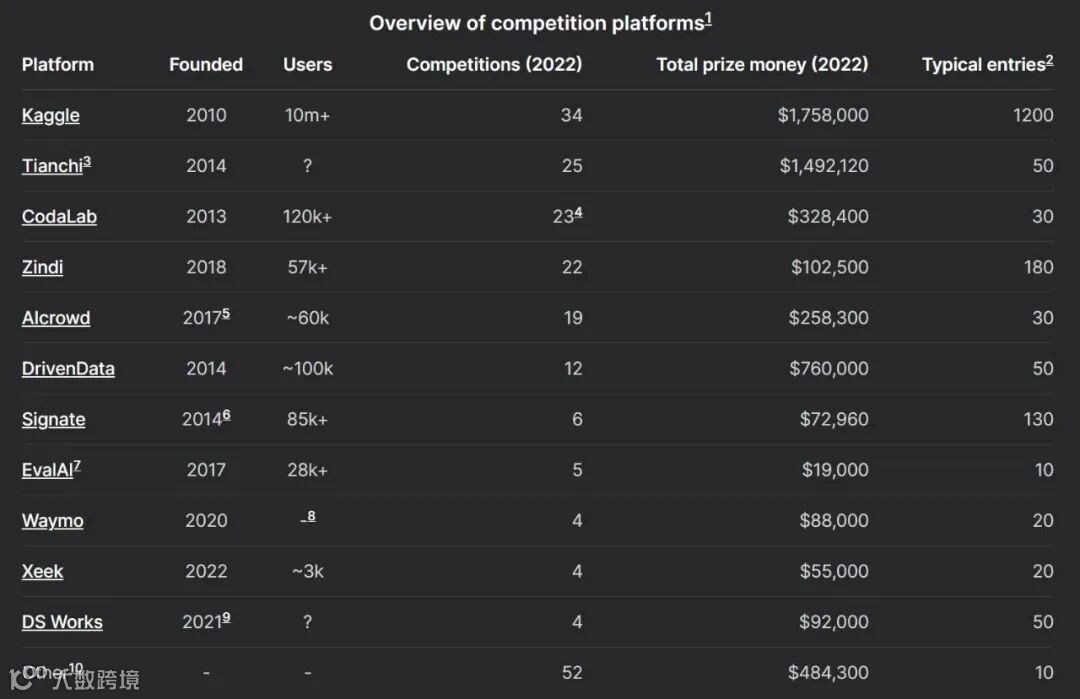The image size is (1080, 699).
Task: Open the DS Works link
Action: pyautogui.click(x=62, y=622)
